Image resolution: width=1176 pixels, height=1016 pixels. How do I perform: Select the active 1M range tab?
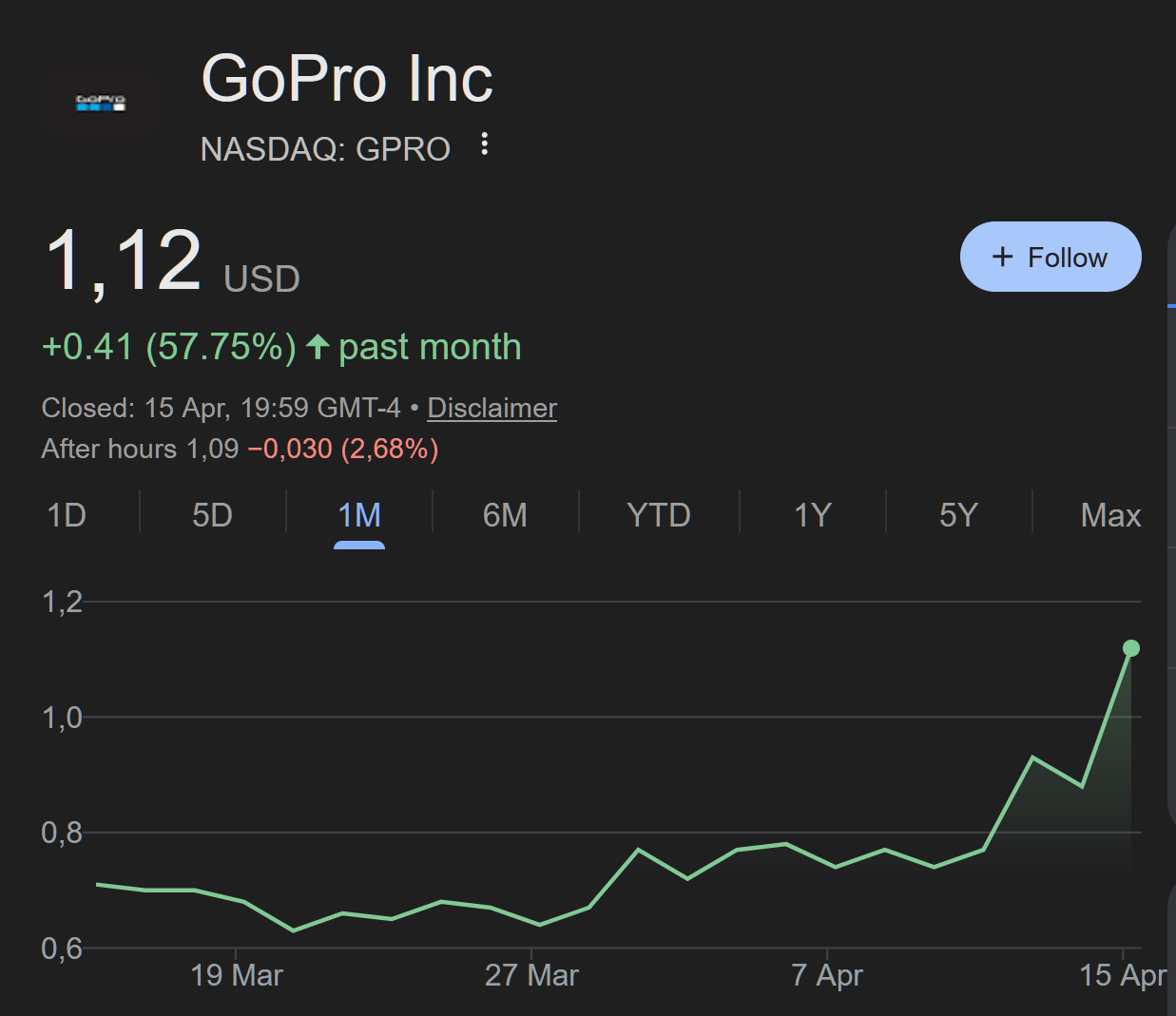359,515
